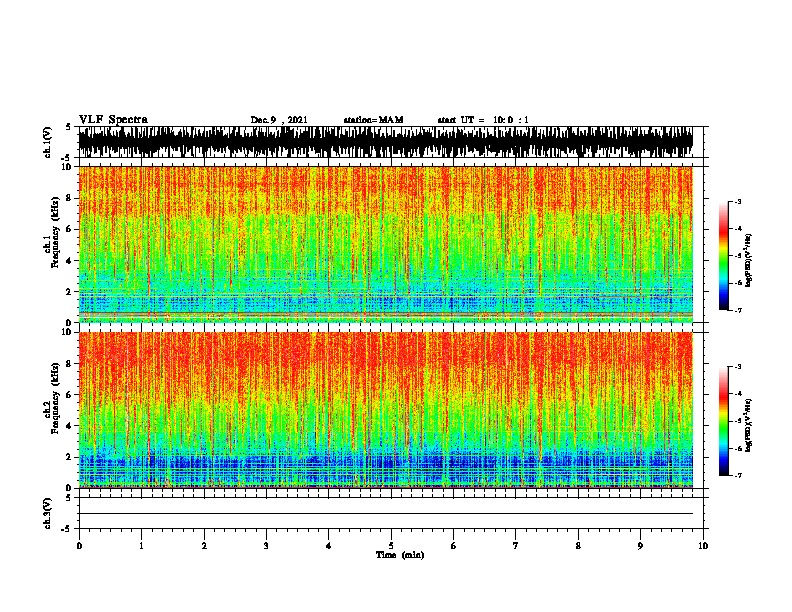Click the time axis tick label '5'
Viewport: 792px width, 612px height.
(391, 545)
